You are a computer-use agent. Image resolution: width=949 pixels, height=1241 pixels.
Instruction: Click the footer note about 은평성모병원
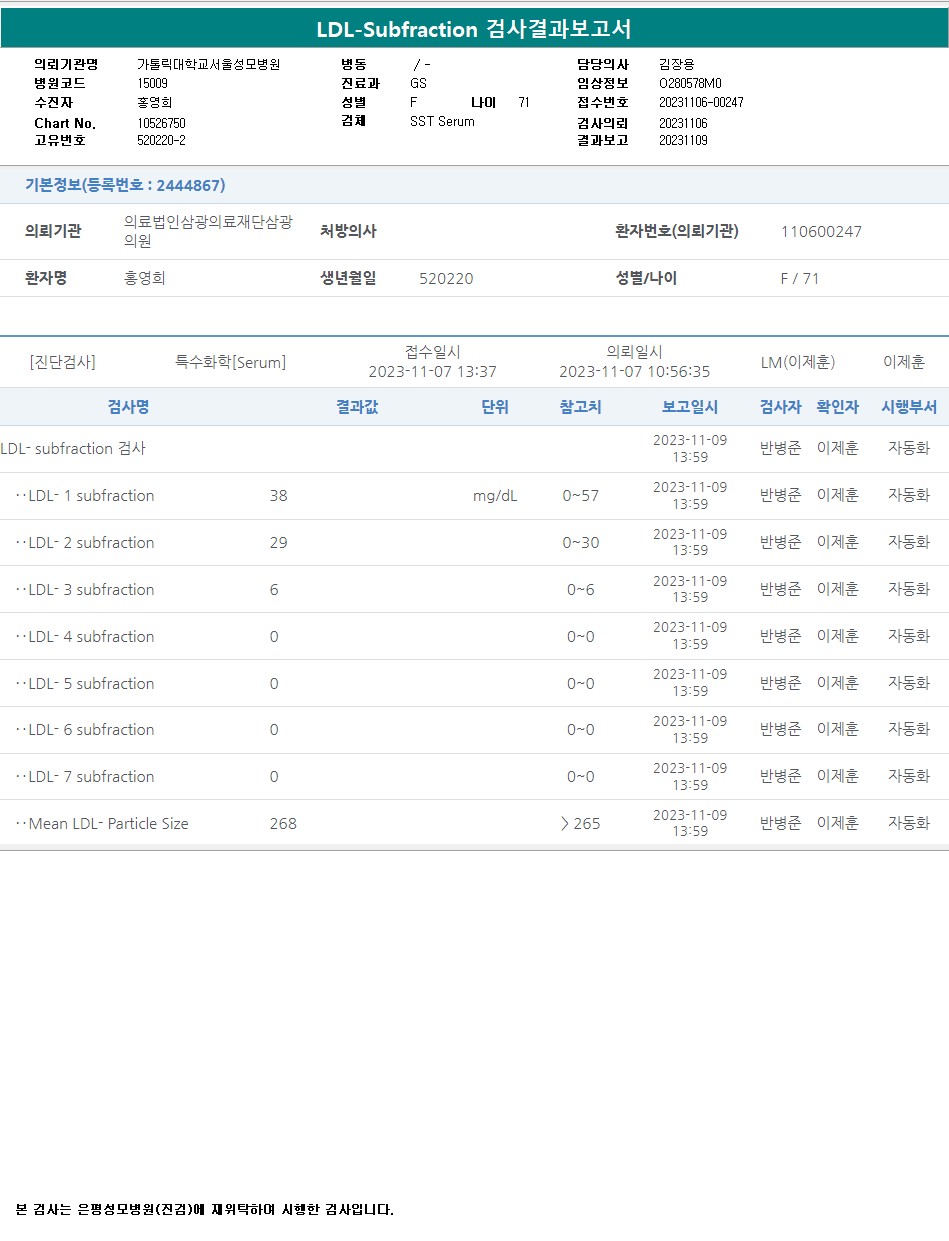point(205,1210)
